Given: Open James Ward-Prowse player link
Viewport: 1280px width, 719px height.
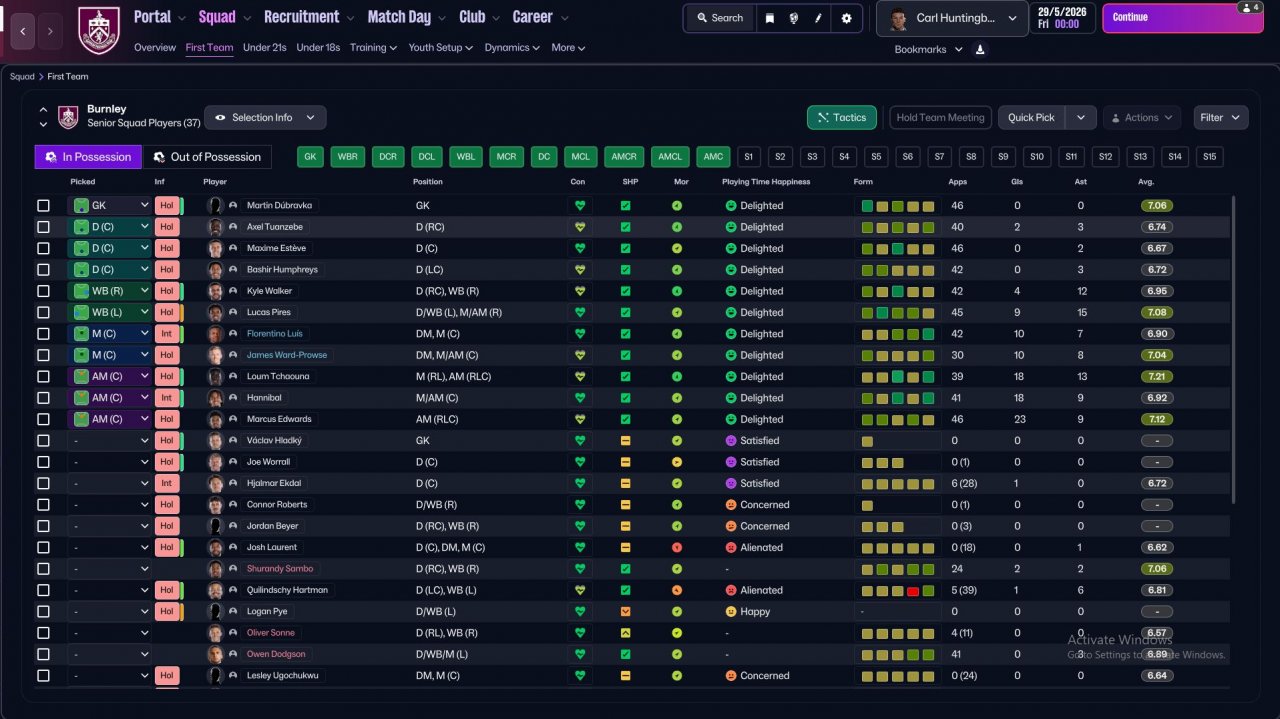Looking at the screenshot, I should click(287, 355).
